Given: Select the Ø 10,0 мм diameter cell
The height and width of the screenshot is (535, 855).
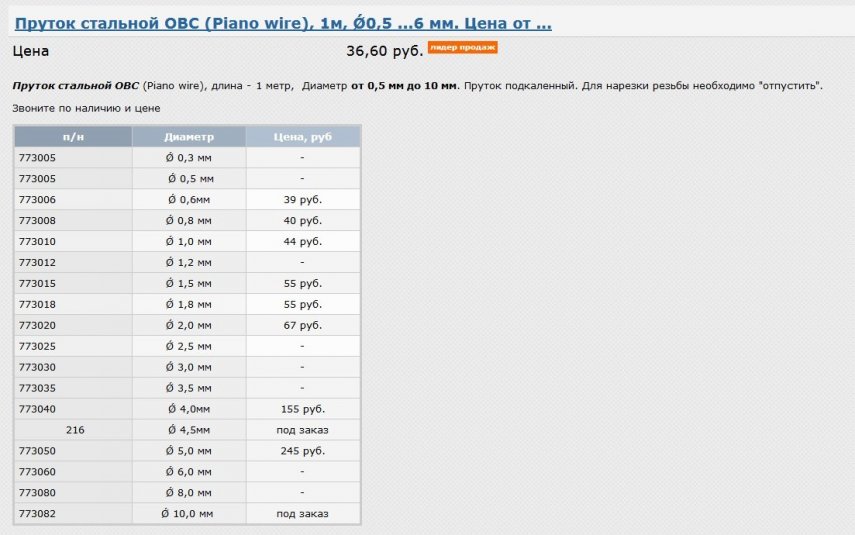Looking at the screenshot, I should (x=188, y=514).
